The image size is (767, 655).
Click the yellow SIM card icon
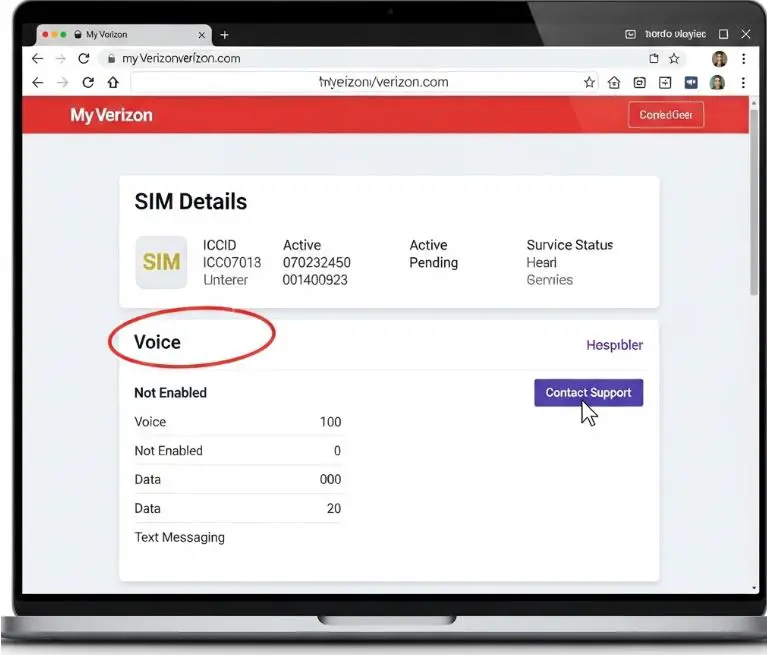161,262
